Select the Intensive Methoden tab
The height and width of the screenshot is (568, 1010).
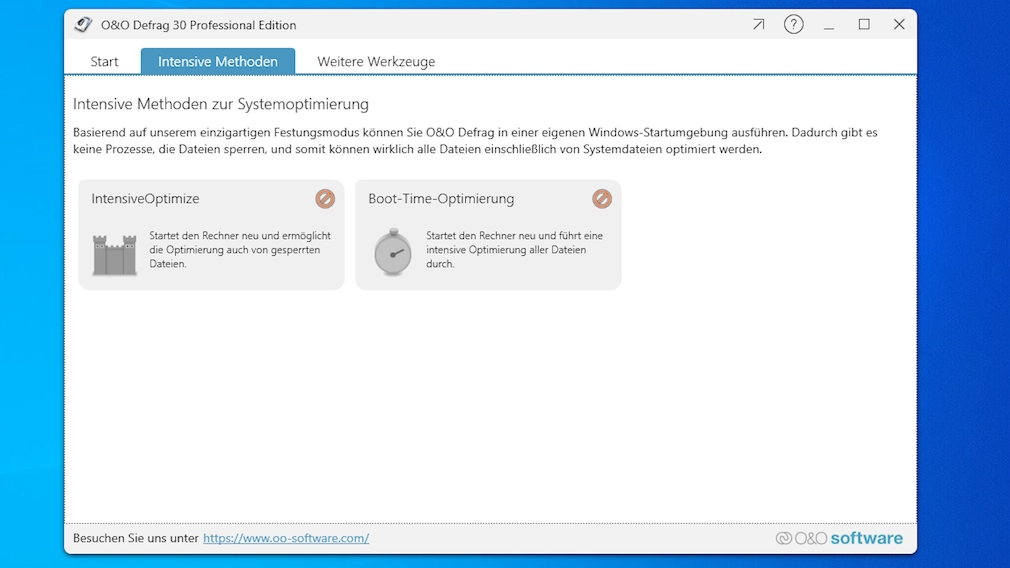[x=218, y=61]
